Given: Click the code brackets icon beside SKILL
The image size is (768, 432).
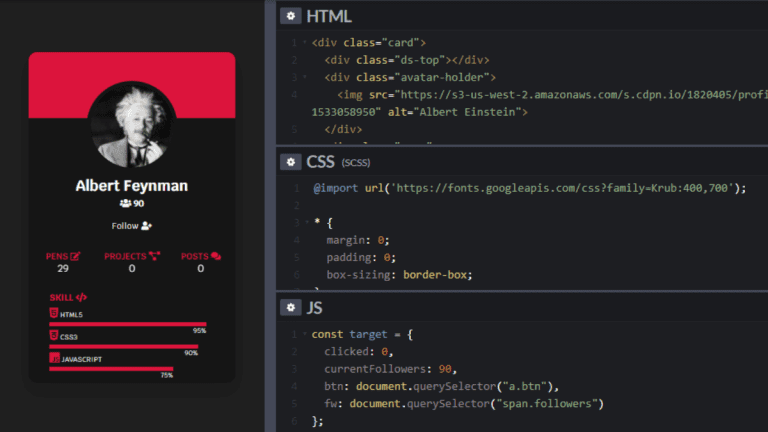Looking at the screenshot, I should (x=81, y=297).
